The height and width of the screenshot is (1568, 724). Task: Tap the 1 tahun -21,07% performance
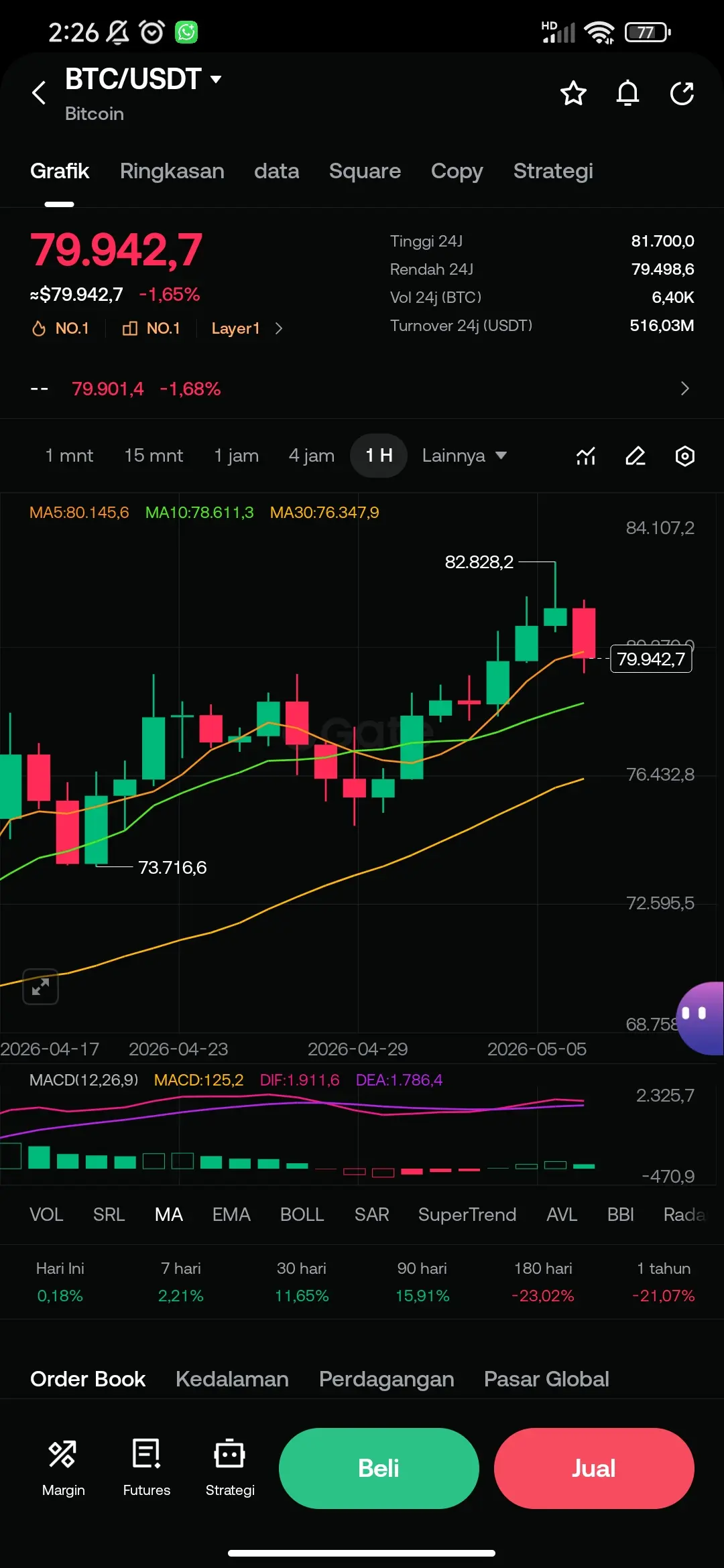click(664, 1282)
